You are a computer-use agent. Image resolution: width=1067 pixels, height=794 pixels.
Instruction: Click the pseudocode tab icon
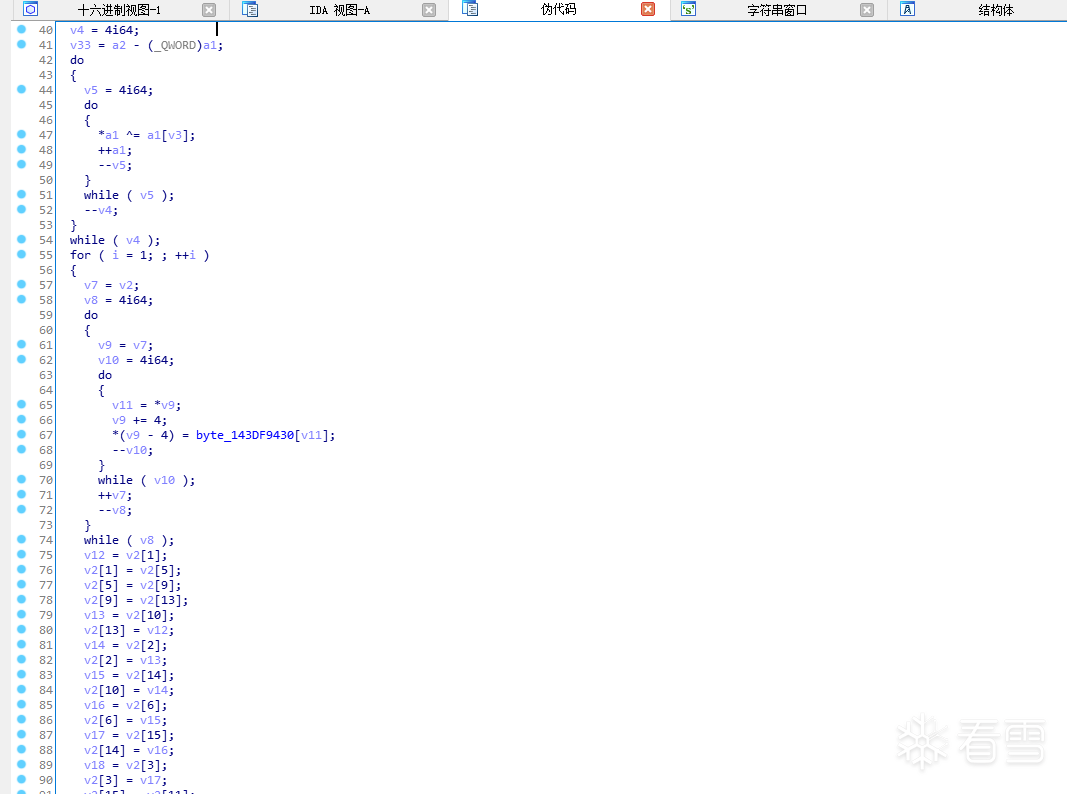click(470, 9)
